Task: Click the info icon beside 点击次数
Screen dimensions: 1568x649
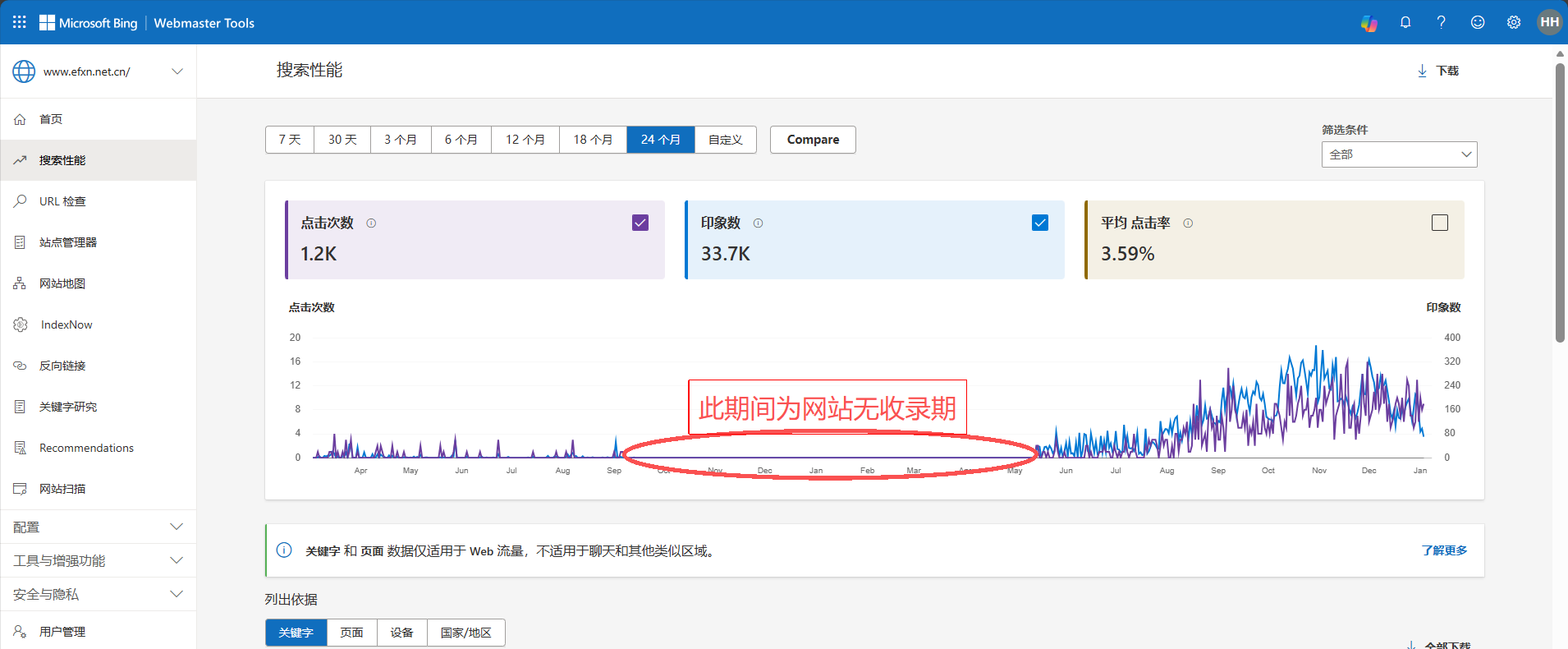Action: point(371,223)
